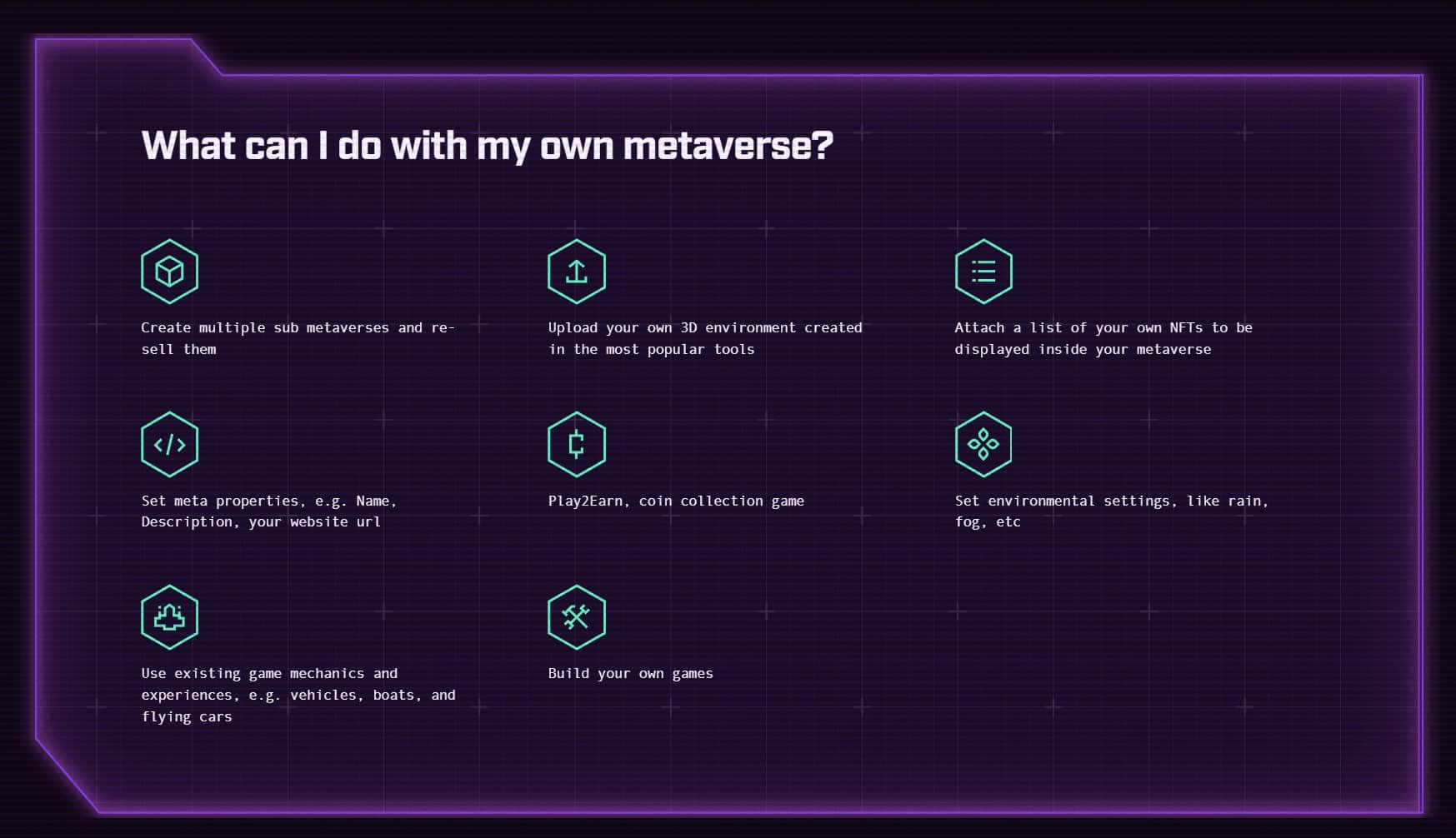
Task: Click the code brackets hexagon icon
Action: click(169, 444)
